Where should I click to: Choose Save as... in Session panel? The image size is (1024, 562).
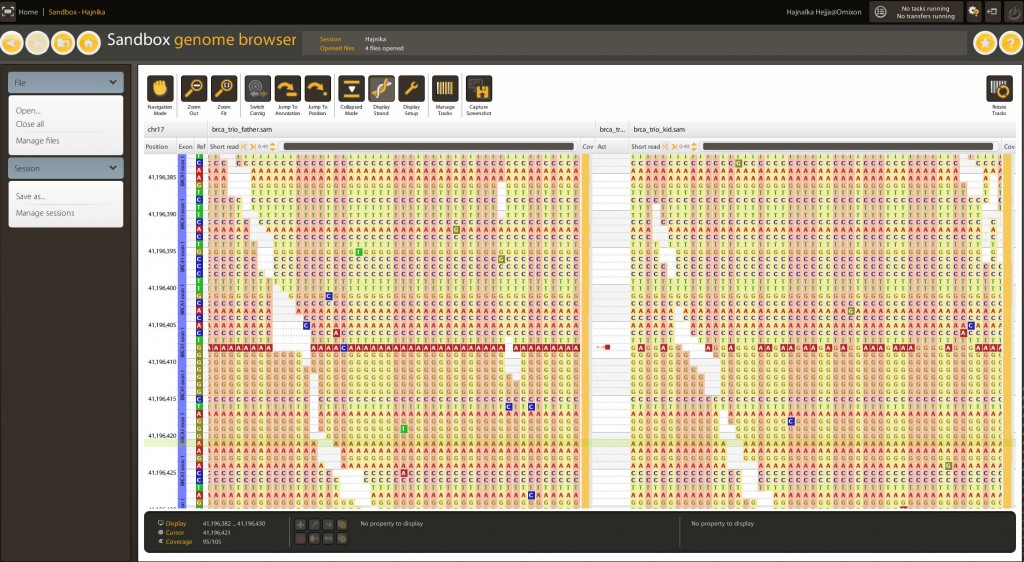pyautogui.click(x=31, y=196)
